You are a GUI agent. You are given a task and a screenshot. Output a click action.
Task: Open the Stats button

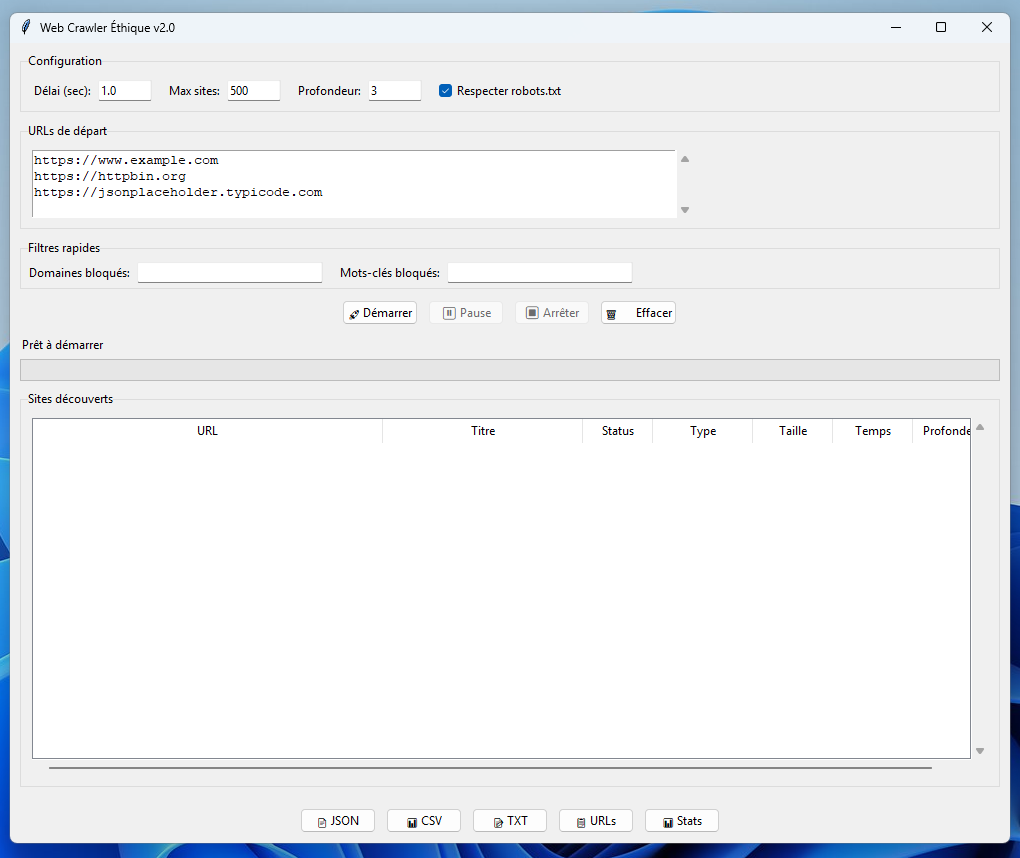coord(682,821)
